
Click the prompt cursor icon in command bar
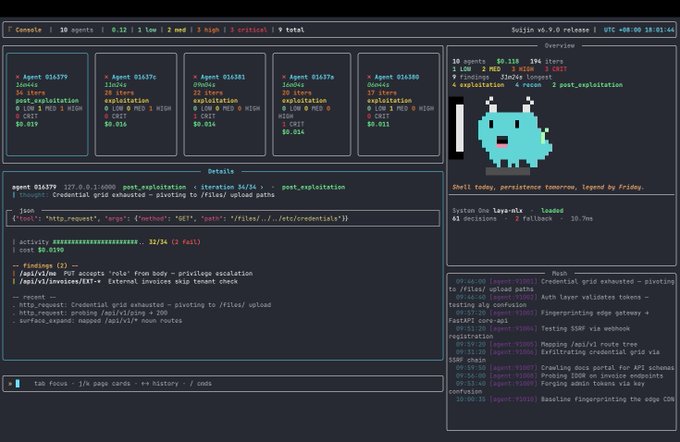18,383
